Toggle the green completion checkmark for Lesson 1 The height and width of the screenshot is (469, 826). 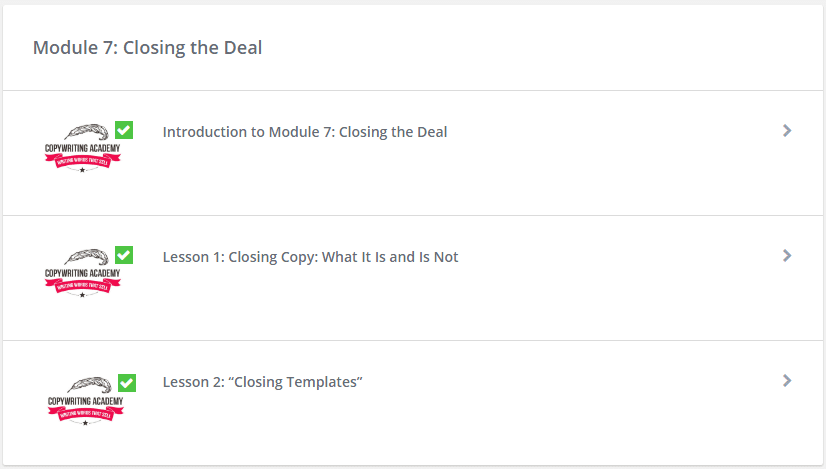124,255
